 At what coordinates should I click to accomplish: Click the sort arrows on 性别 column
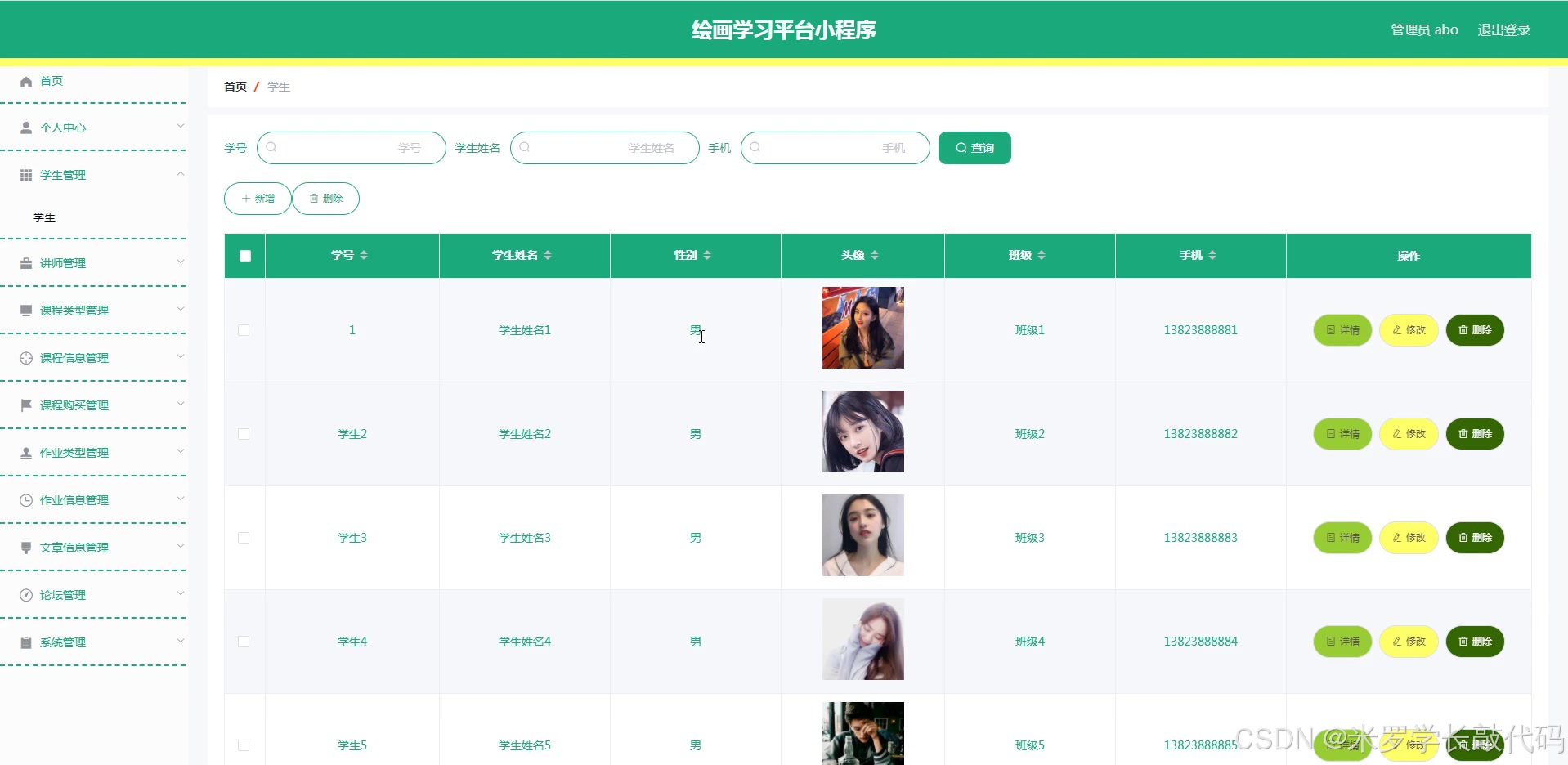tap(707, 255)
